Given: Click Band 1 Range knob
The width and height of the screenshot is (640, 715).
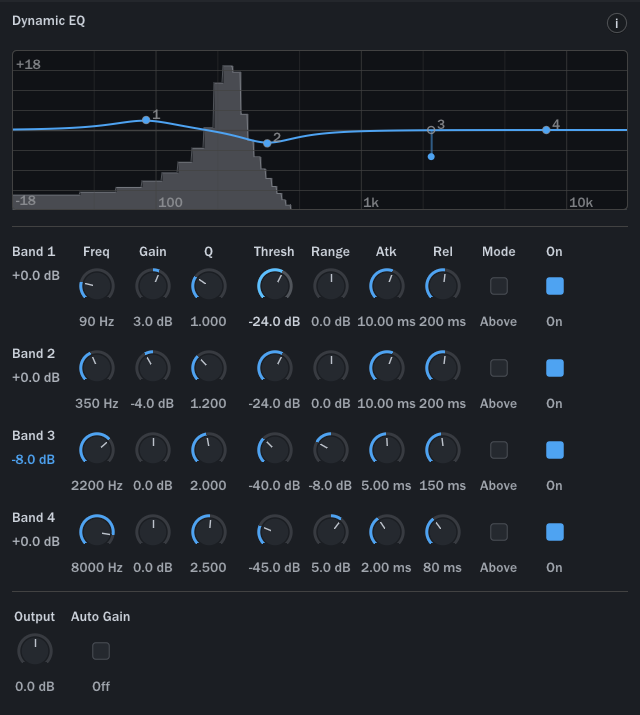Looking at the screenshot, I should point(330,286).
